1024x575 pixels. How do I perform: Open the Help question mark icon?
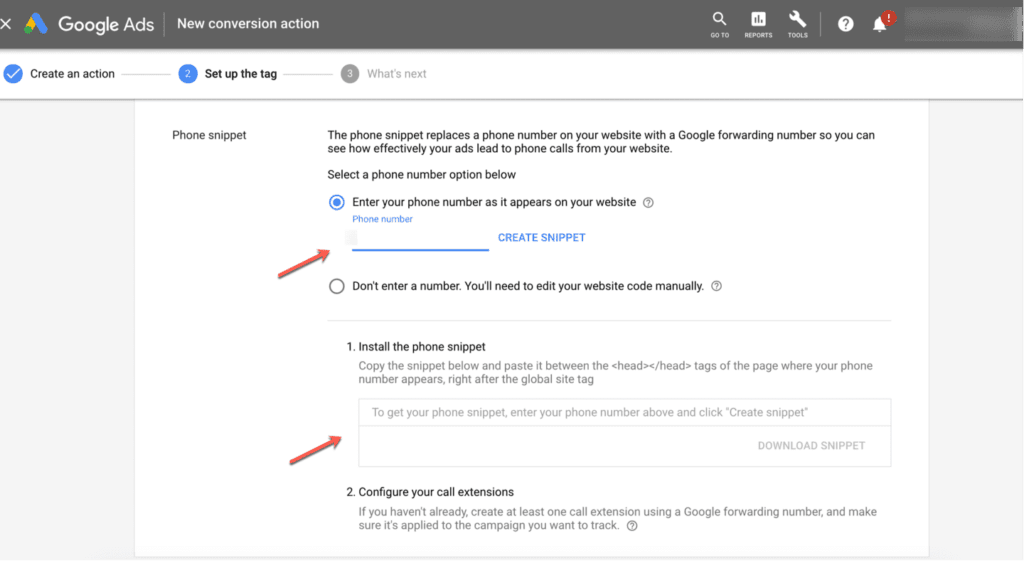[x=846, y=24]
